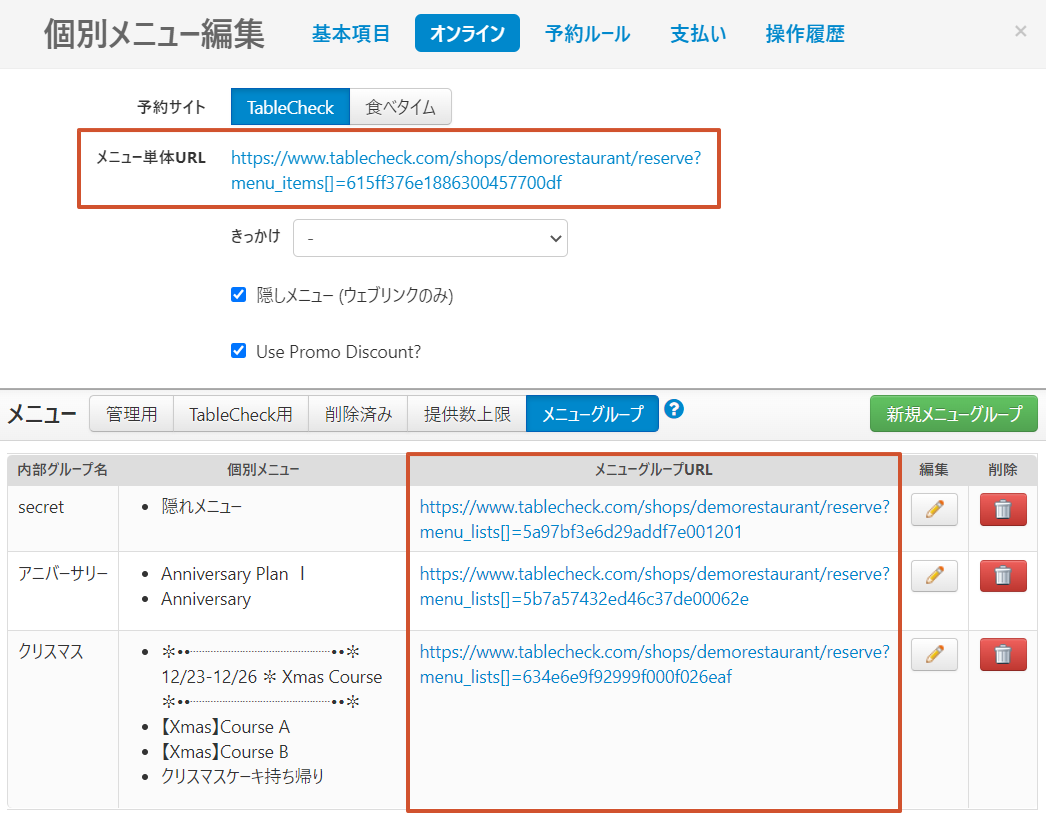Viewport: 1046px width, 823px height.
Task: Click the 個別メニュー column header
Action: click(x=263, y=470)
